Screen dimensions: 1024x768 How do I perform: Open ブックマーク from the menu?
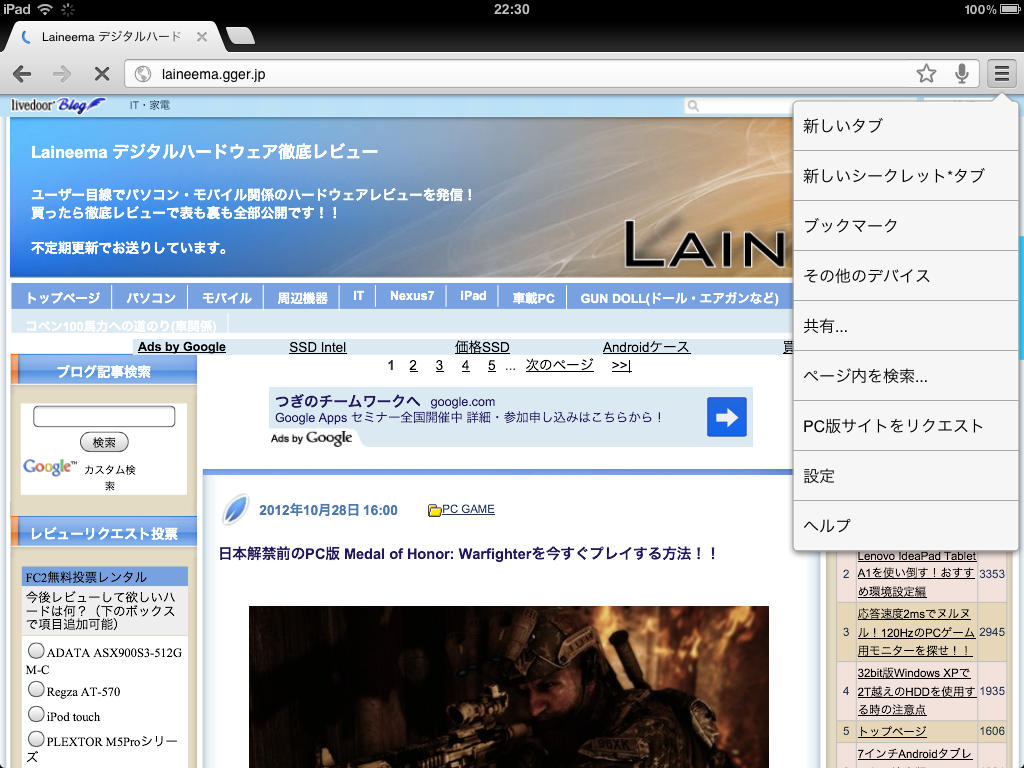click(x=906, y=226)
